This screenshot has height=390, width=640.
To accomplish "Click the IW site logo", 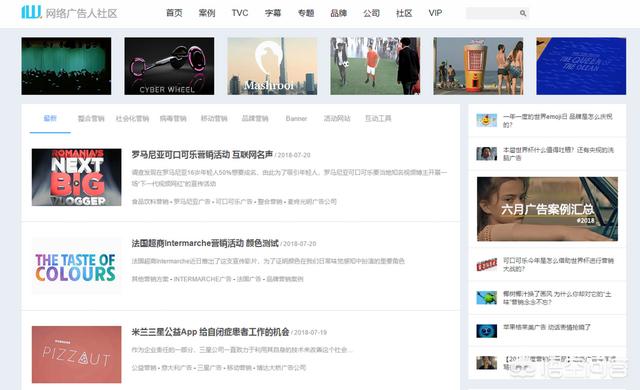I will coord(31,12).
